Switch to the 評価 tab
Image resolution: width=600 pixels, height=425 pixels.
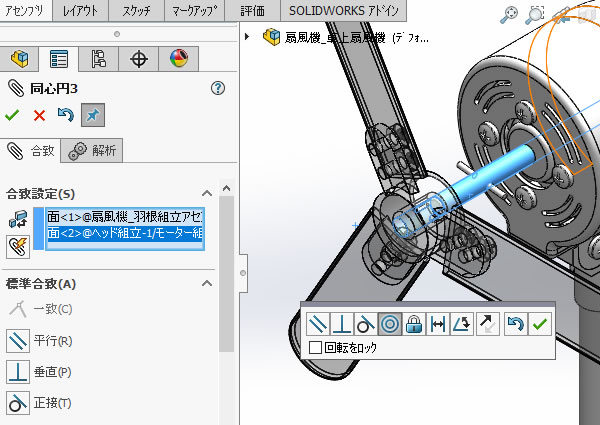click(253, 11)
